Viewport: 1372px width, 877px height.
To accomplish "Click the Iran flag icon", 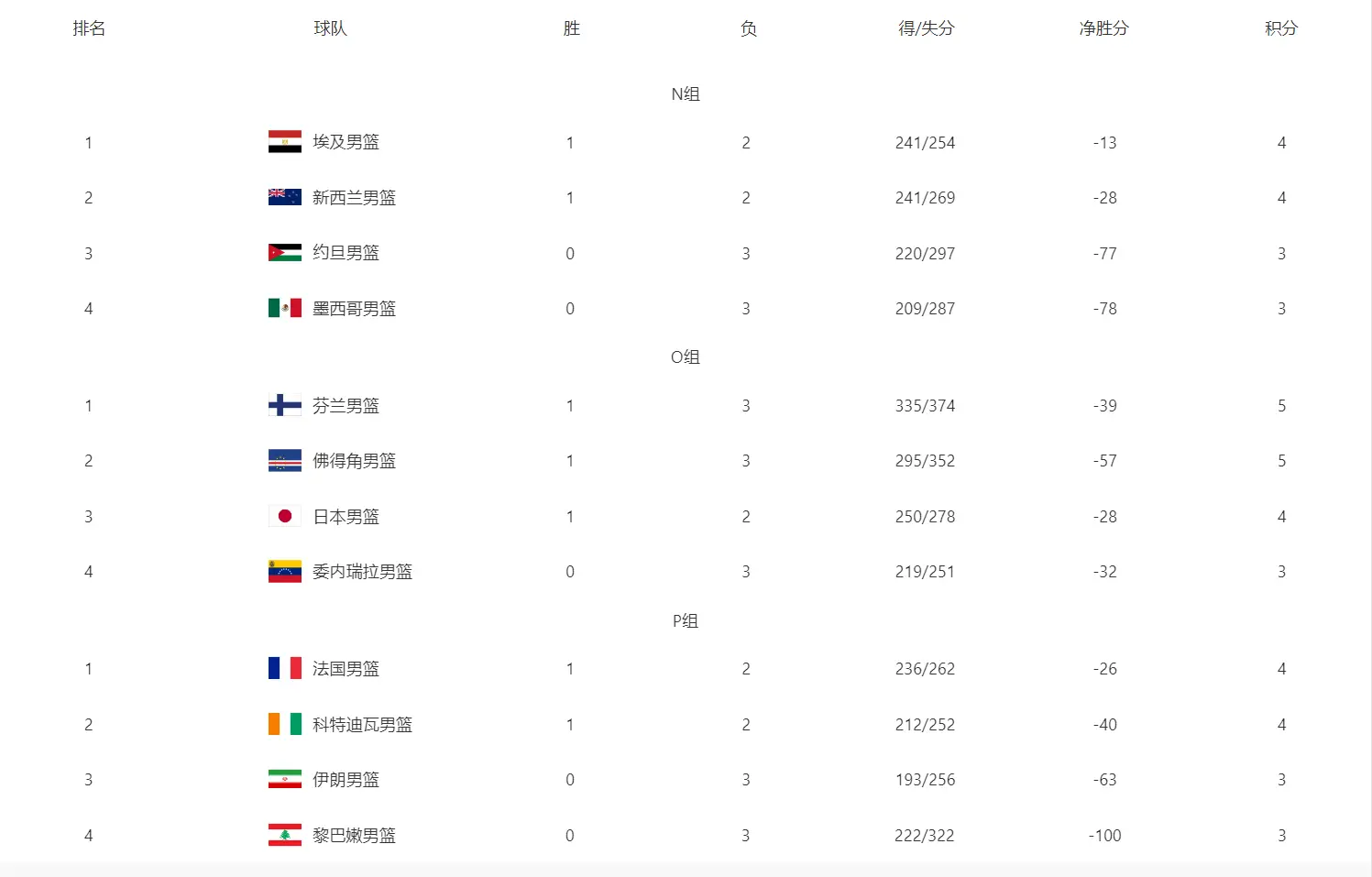I will pyautogui.click(x=284, y=779).
